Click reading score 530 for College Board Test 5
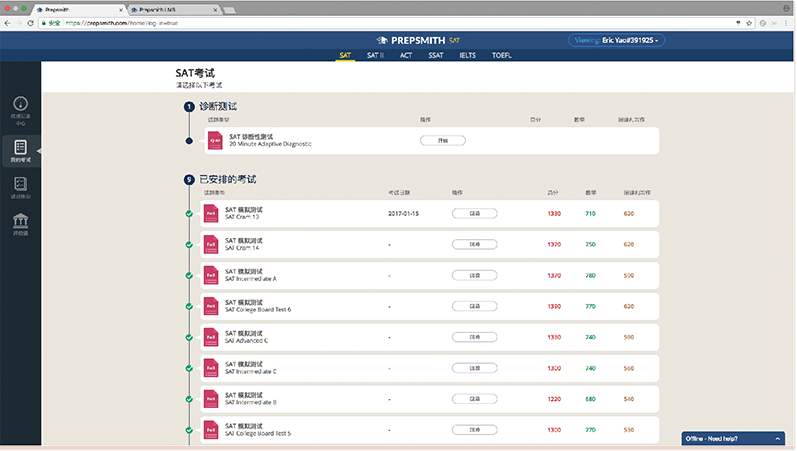Viewport: 797px width, 451px height. pyautogui.click(x=629, y=430)
